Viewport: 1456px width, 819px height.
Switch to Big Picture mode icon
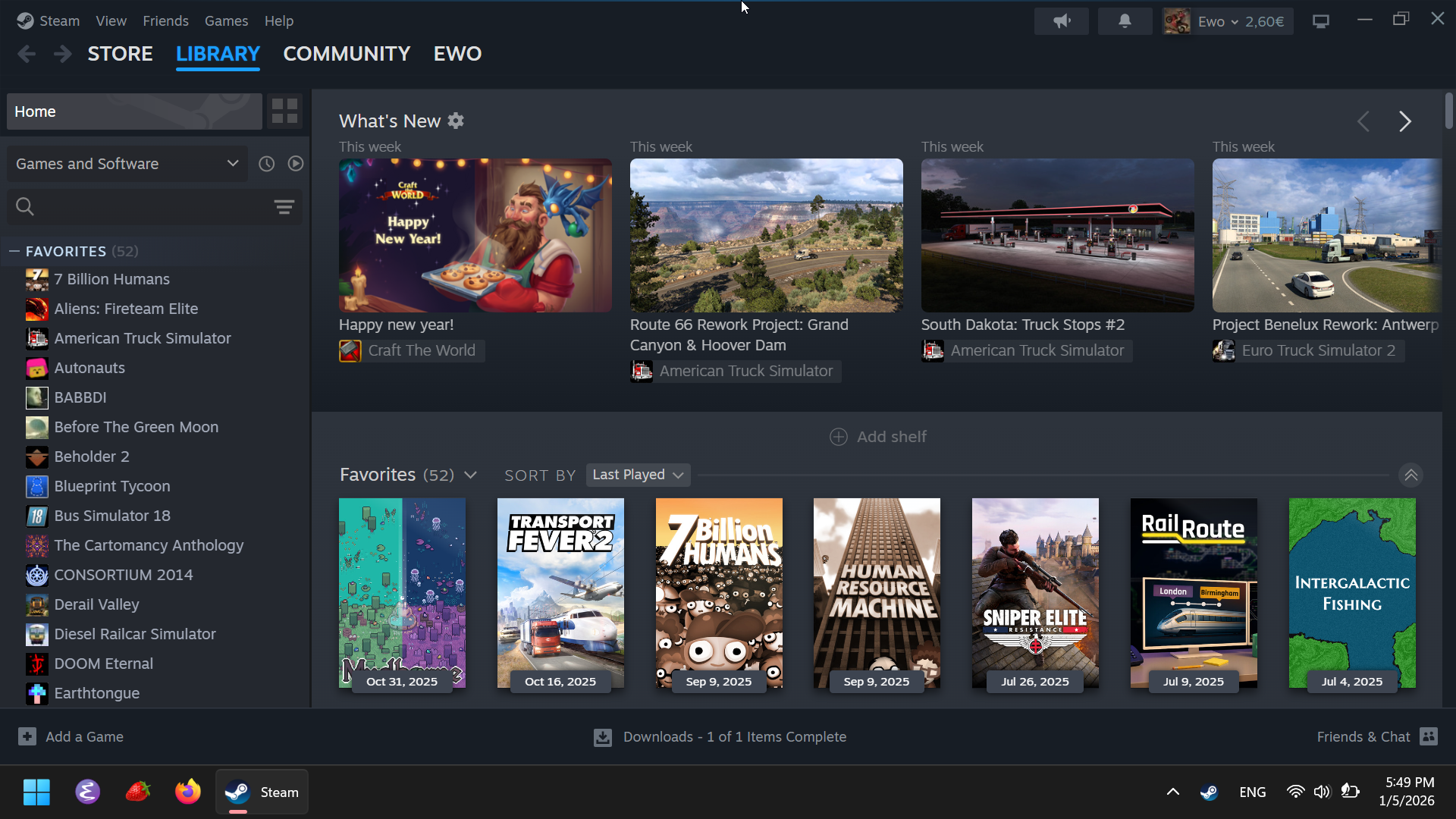tap(1321, 21)
